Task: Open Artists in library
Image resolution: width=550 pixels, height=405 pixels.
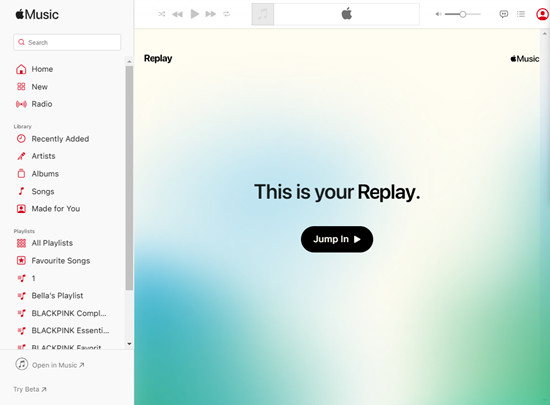Action: click(x=43, y=156)
